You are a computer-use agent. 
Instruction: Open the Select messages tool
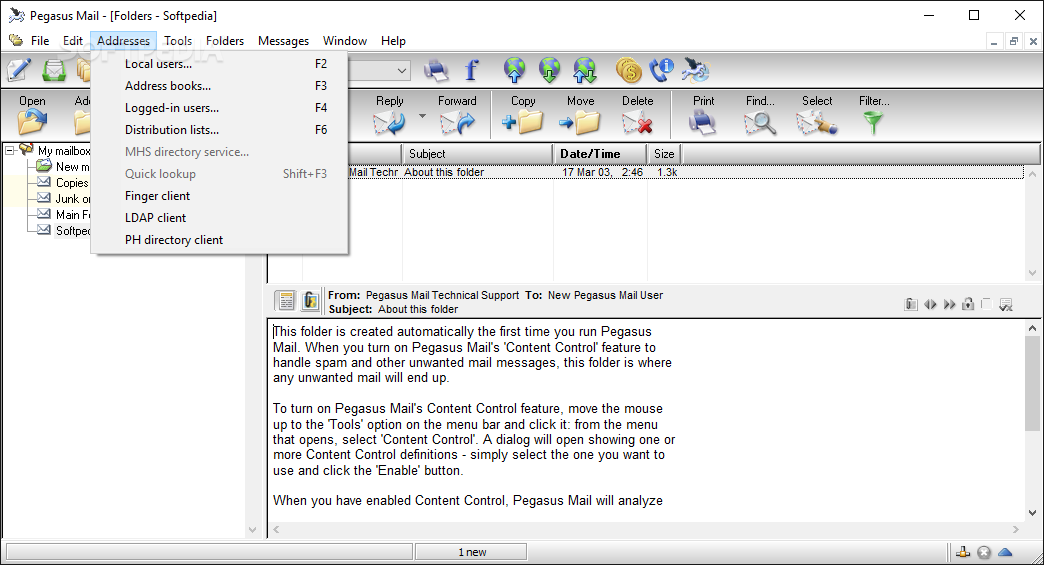[x=817, y=114]
